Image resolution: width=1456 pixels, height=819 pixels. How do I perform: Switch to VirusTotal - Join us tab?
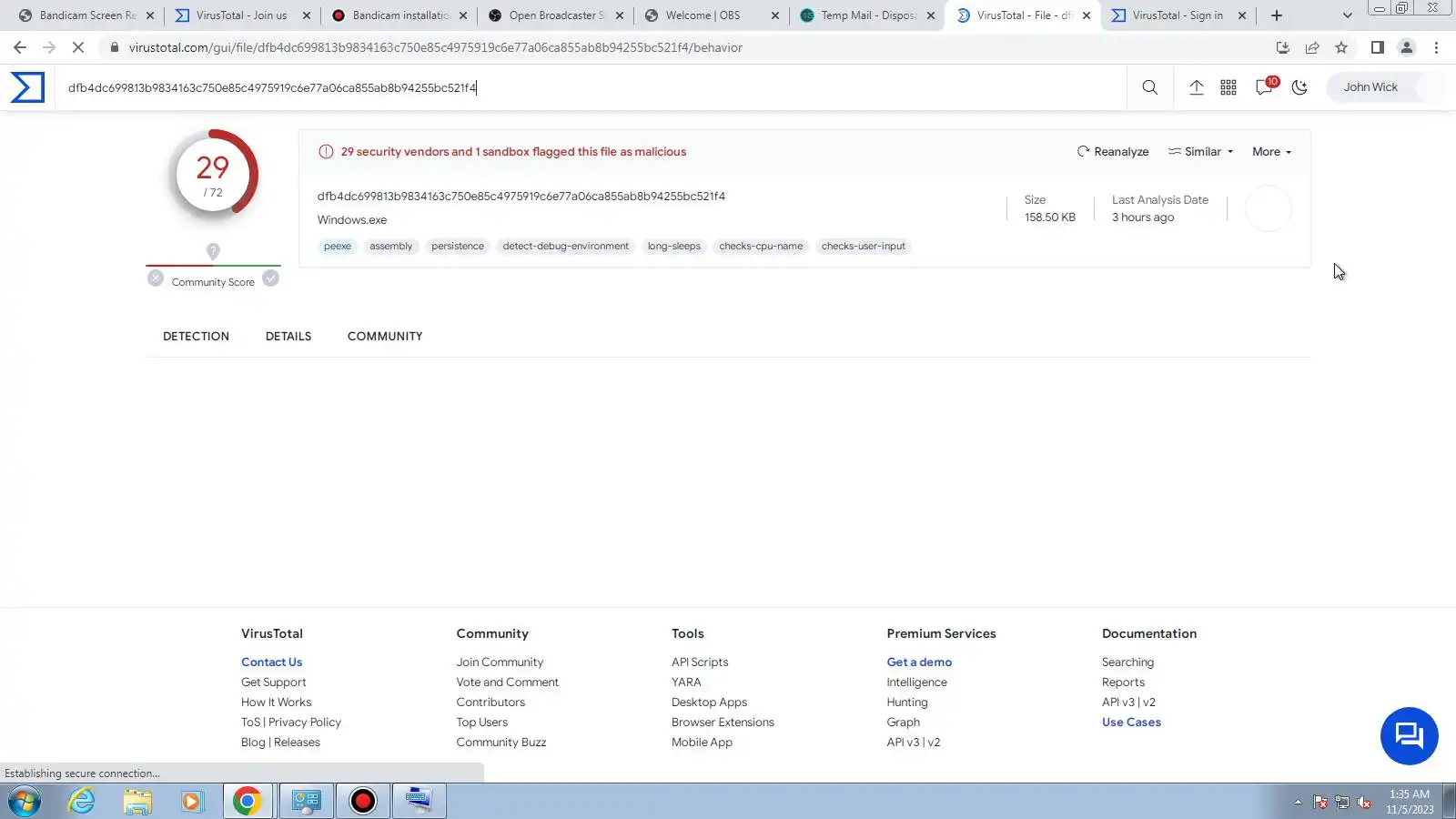[243, 15]
